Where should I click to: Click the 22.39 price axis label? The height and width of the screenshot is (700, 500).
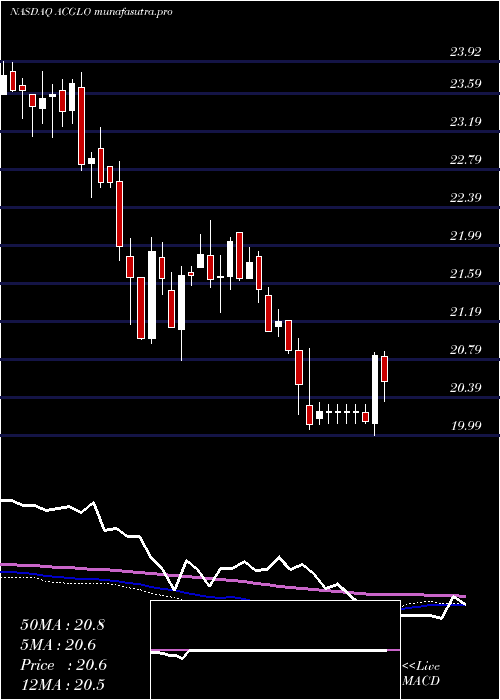466,197
